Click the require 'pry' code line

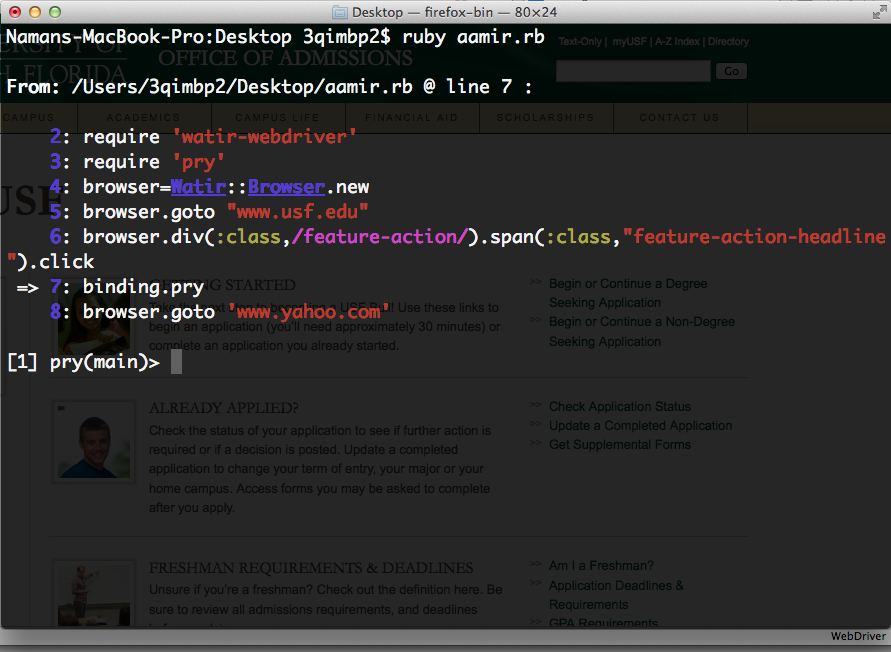coord(153,163)
